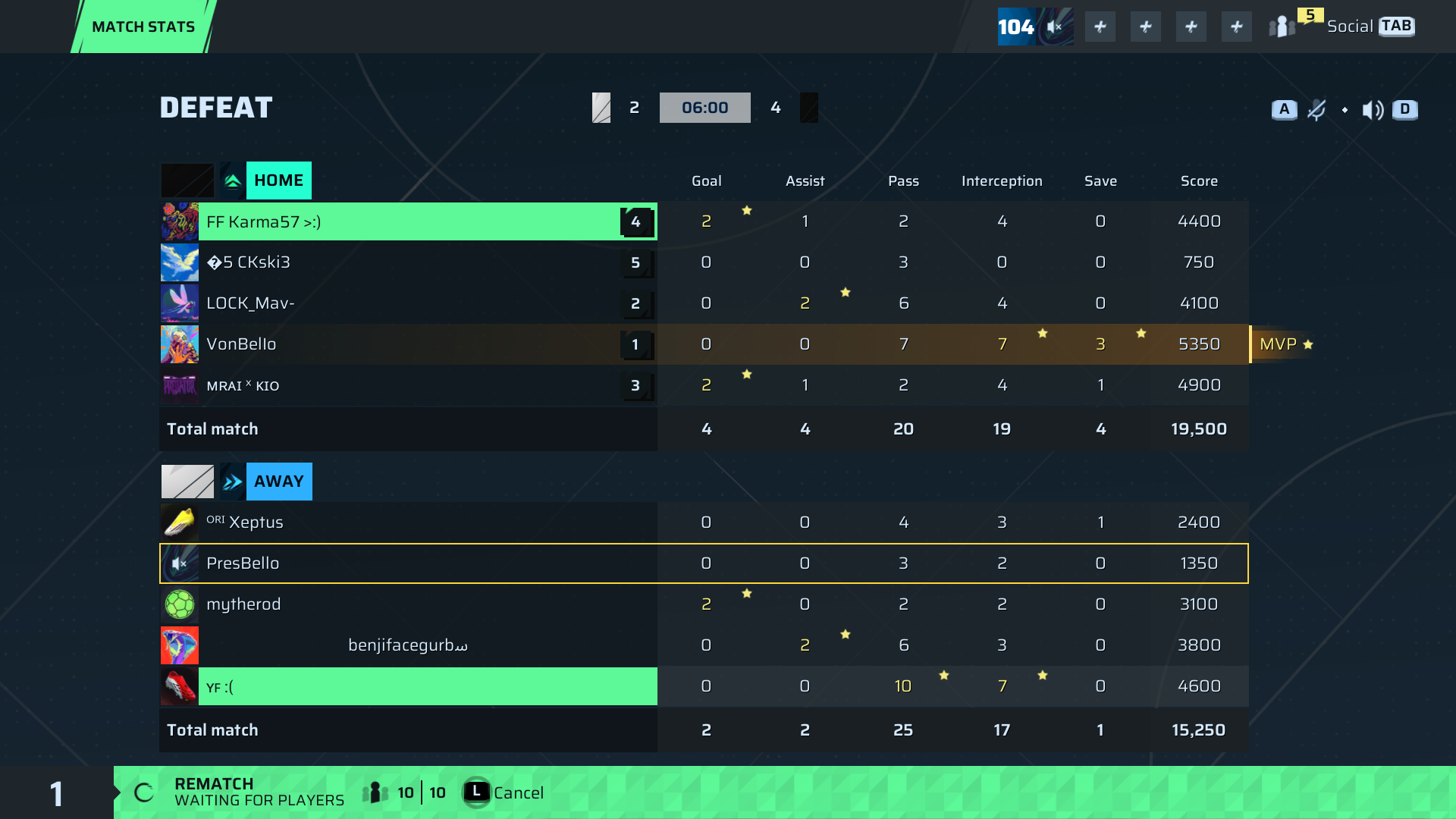Screen dimensions: 1456x819
Task: Click the first plus invite slot
Action: (x=1100, y=27)
